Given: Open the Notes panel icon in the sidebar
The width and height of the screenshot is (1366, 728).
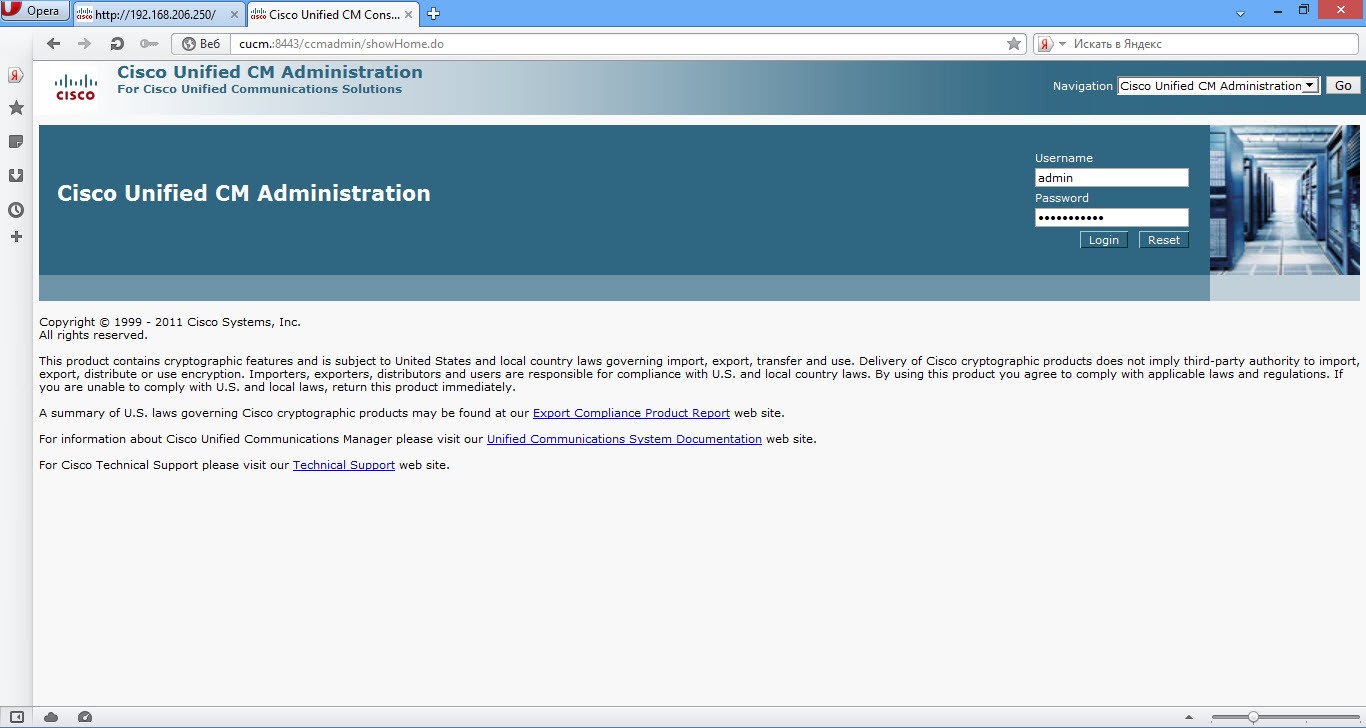Looking at the screenshot, I should (x=15, y=141).
